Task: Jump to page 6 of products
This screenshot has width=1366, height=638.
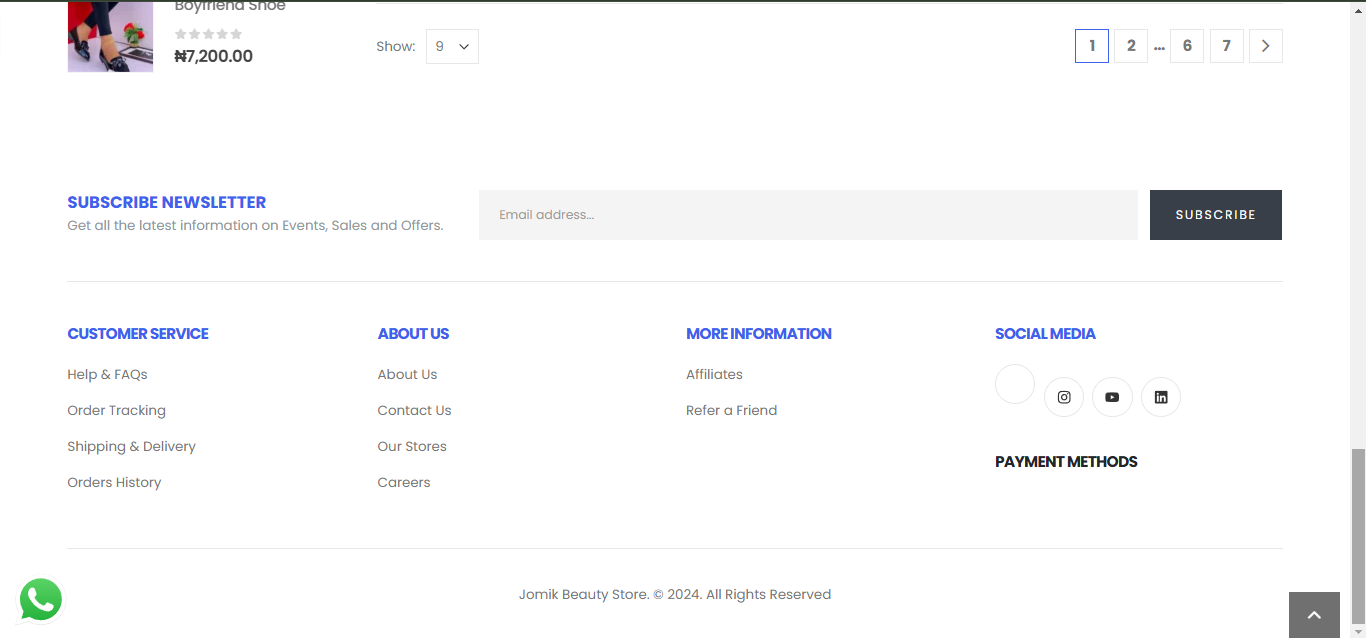Action: (1187, 46)
